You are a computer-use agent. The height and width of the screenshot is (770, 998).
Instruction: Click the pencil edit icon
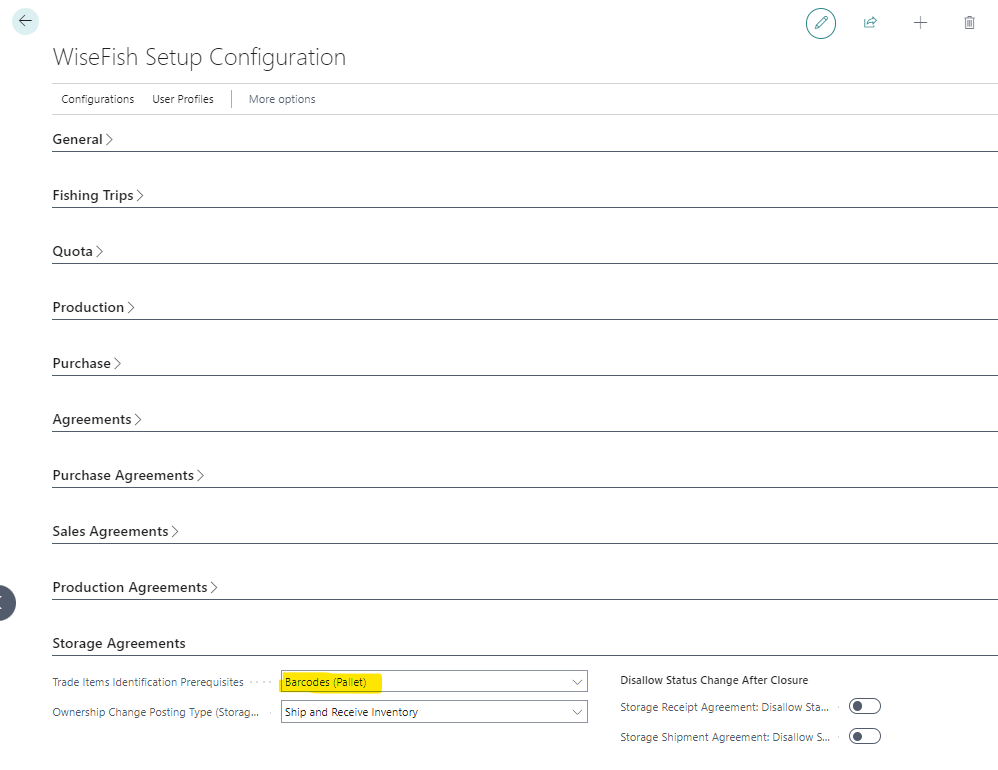click(x=820, y=23)
